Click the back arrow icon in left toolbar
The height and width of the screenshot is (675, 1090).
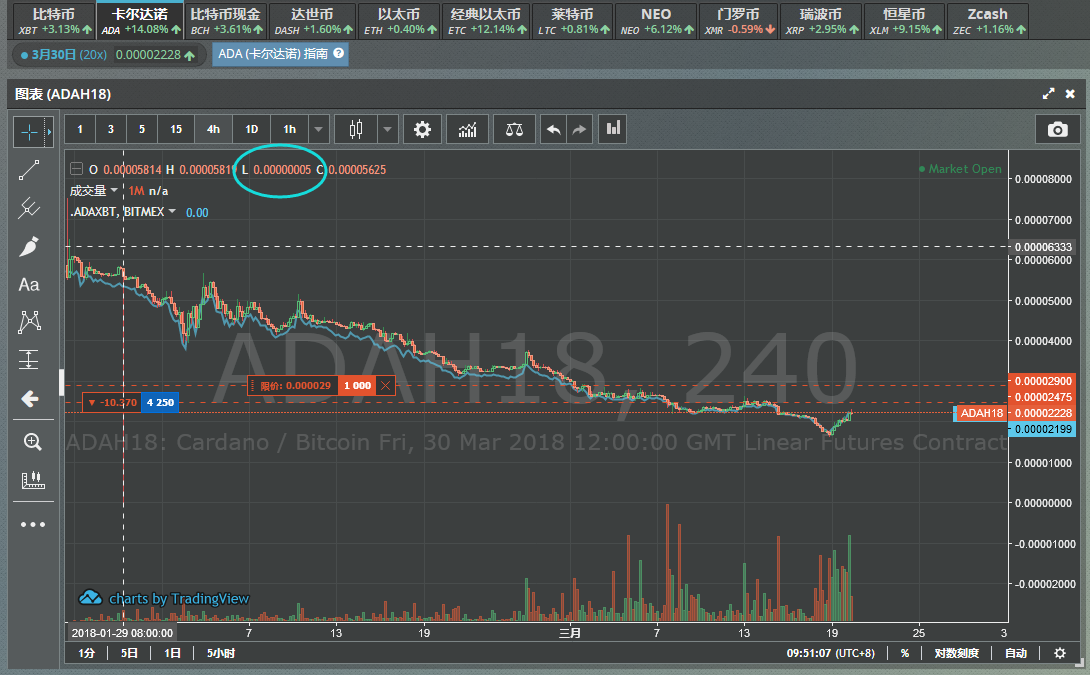coord(29,398)
